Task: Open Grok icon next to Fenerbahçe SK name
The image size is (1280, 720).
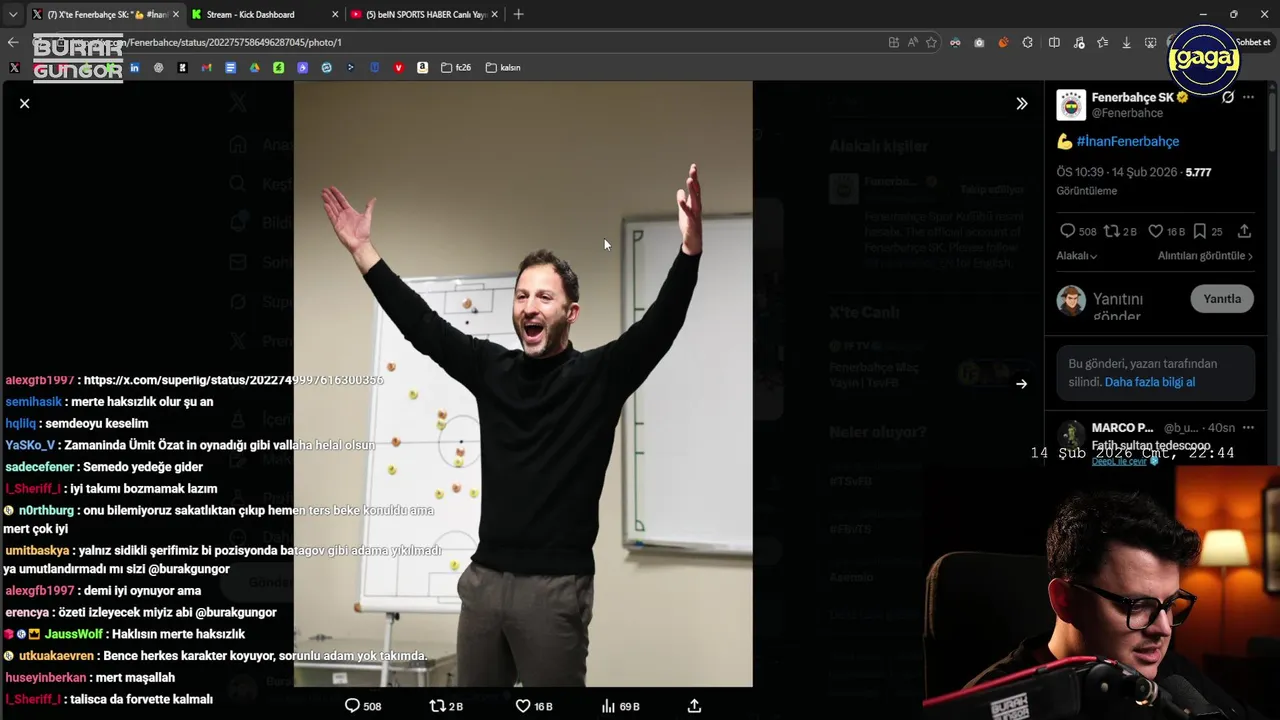Action: click(x=1228, y=97)
